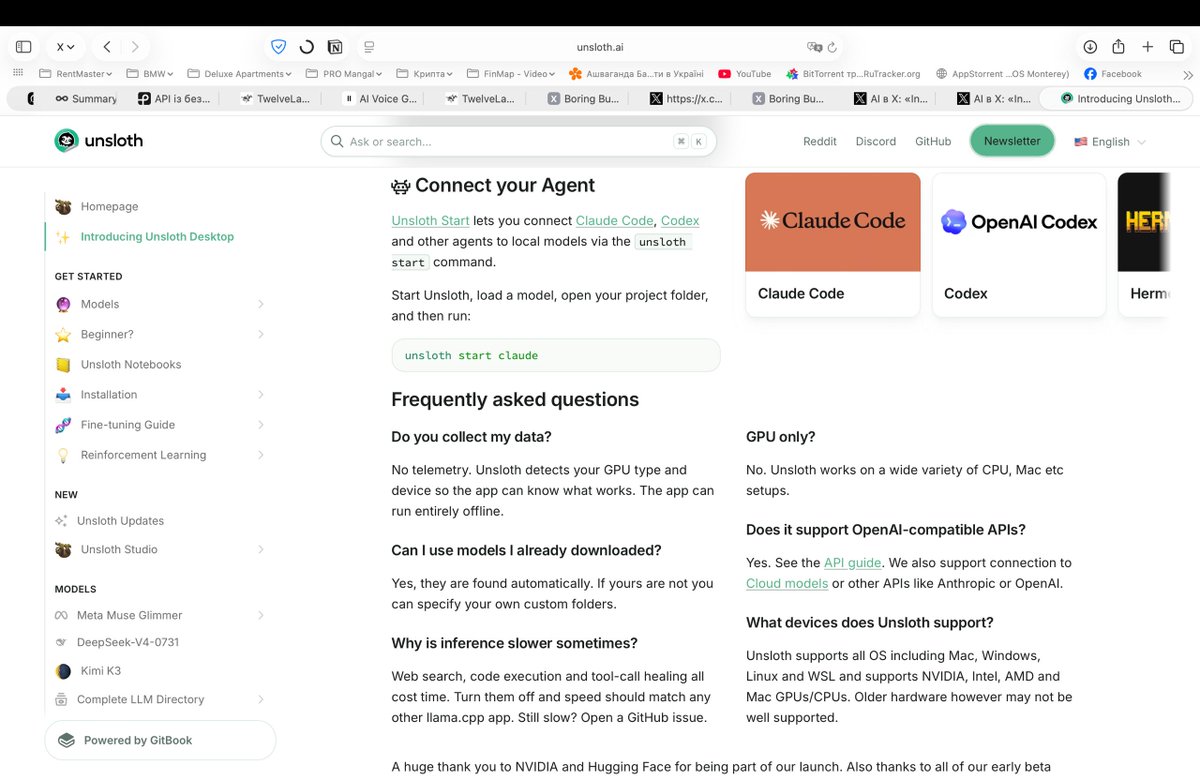Image resolution: width=1200 pixels, height=780 pixels.
Task: Open the GitHub link in header
Action: (x=933, y=141)
